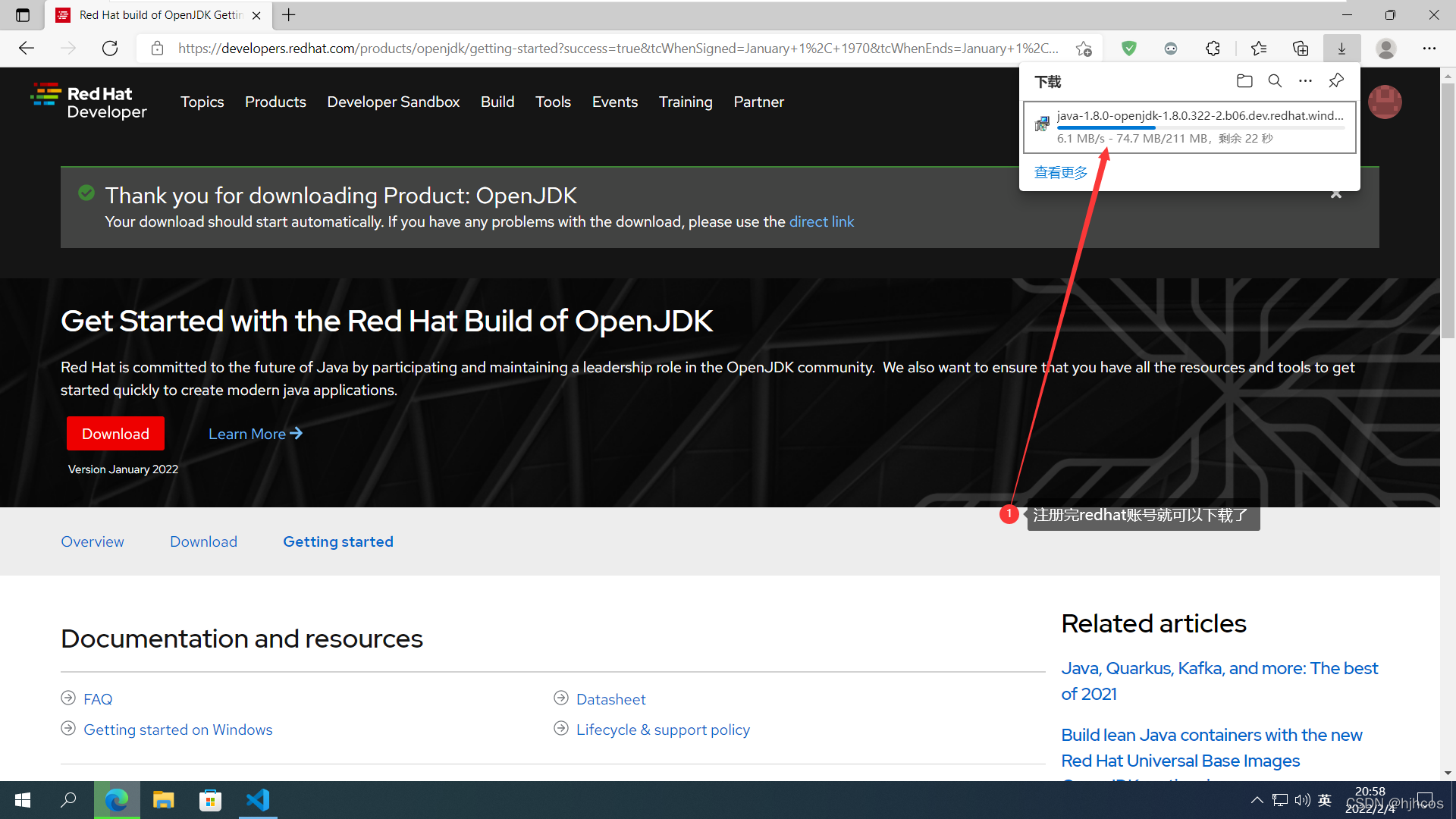Open the Windows Start menu
The height and width of the screenshot is (819, 1456).
23,800
